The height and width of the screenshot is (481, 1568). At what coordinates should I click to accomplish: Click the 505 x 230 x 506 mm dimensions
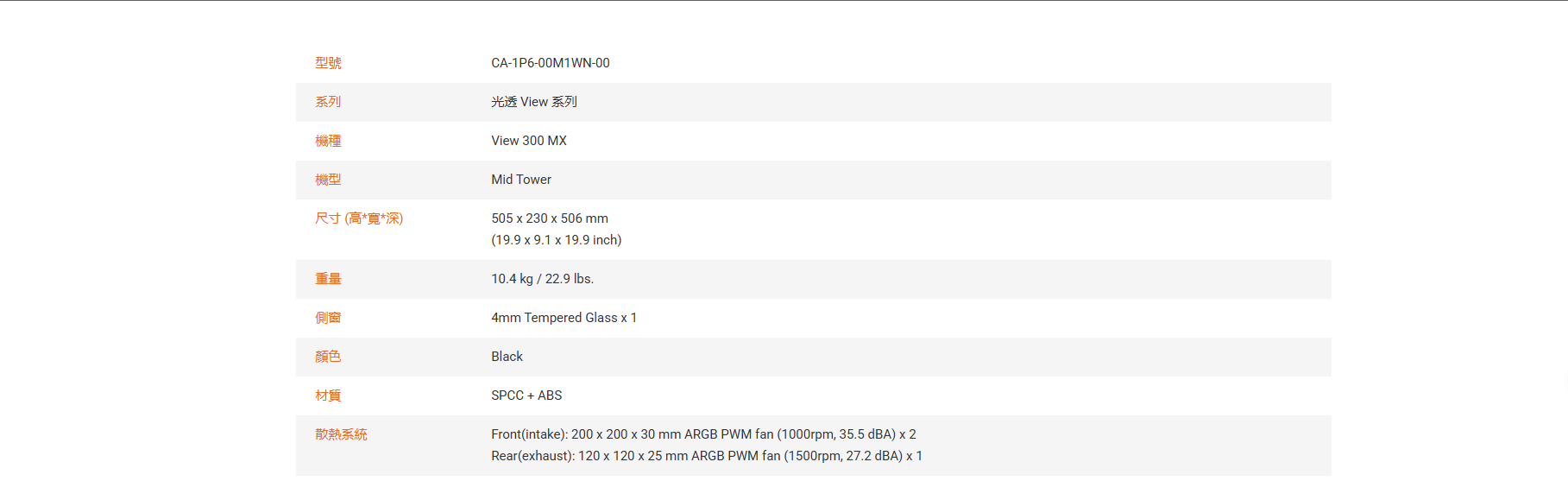tap(549, 218)
